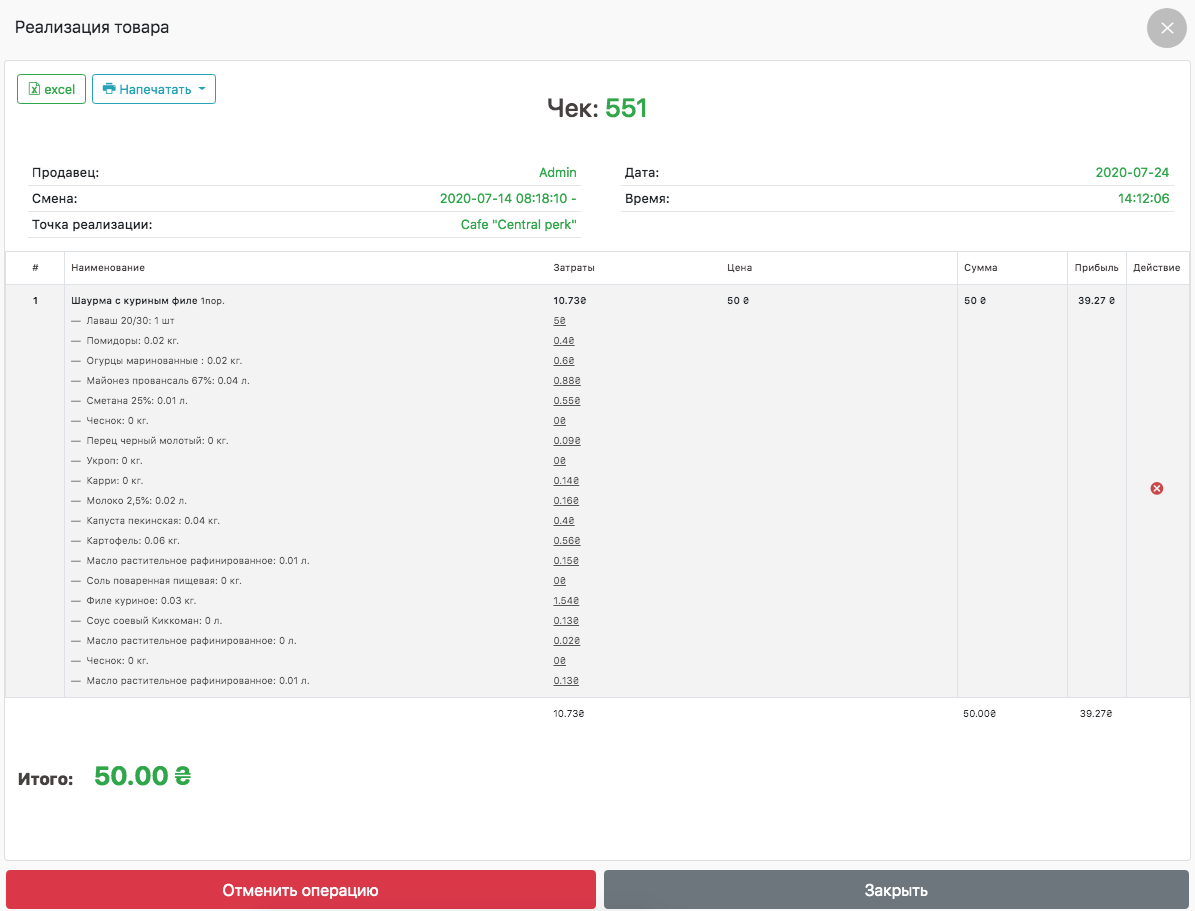This screenshot has height=911, width=1195.
Task: Click the date value 2020-07-24
Action: (1132, 172)
